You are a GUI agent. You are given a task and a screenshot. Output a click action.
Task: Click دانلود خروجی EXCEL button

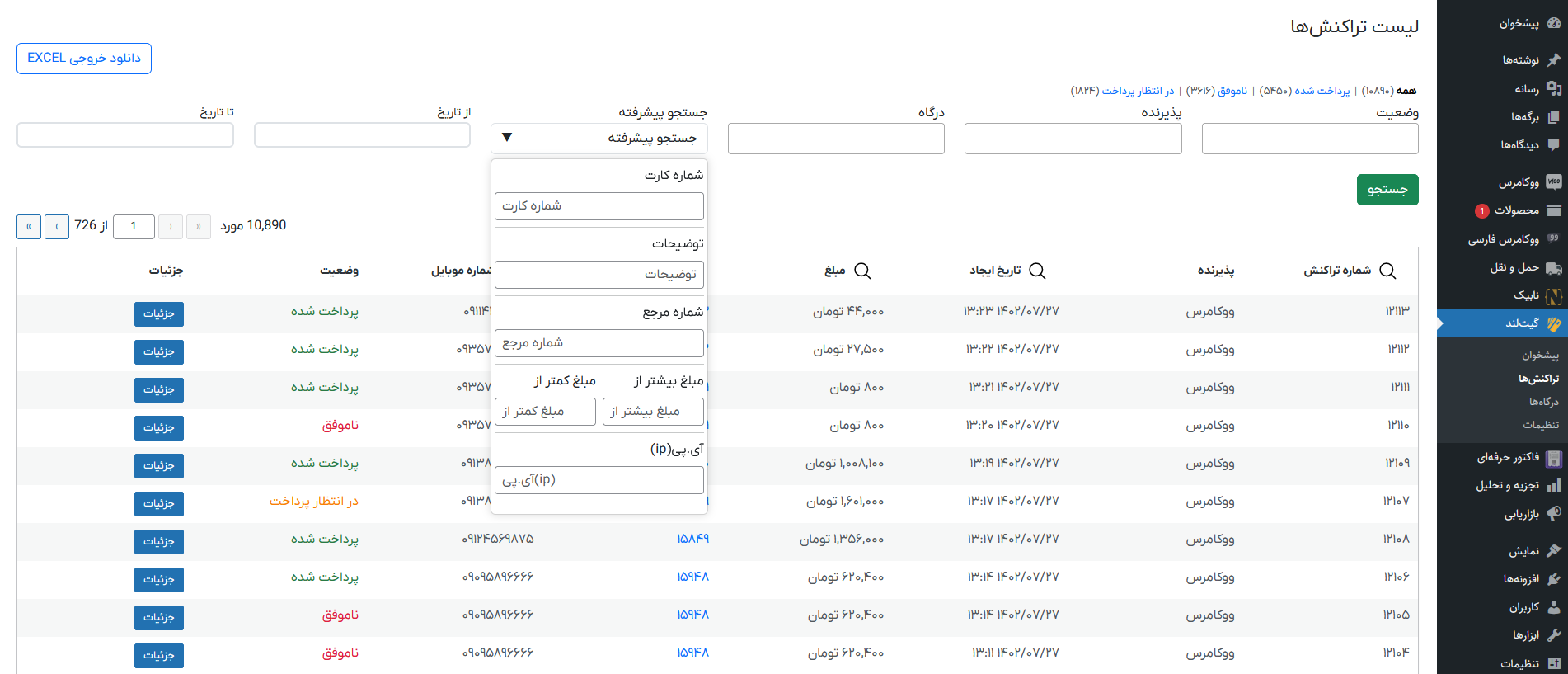click(x=84, y=59)
